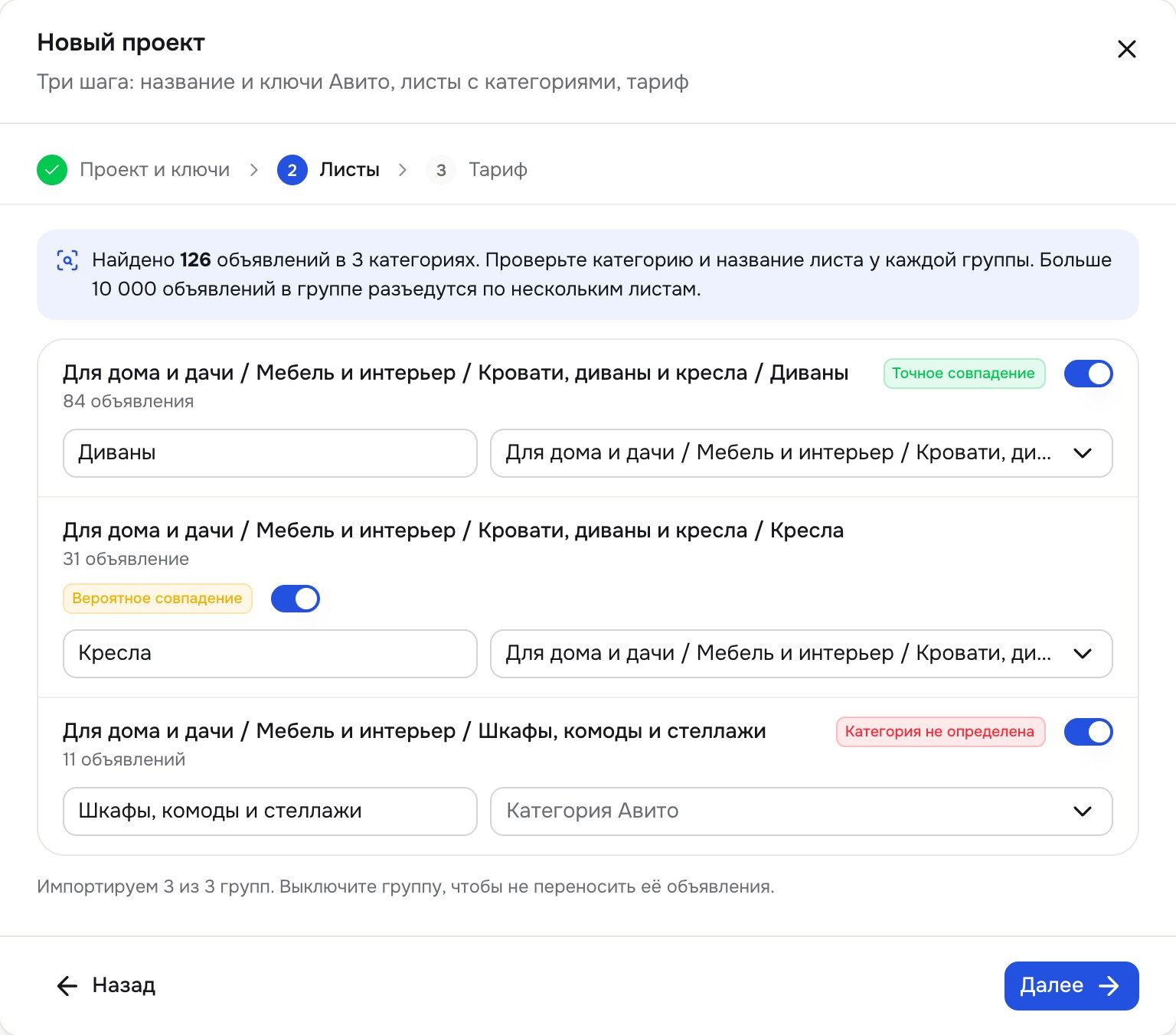The height and width of the screenshot is (1035, 1176).
Task: Edit the Шкафы, комоды и стеллажи name field
Action: pos(270,811)
